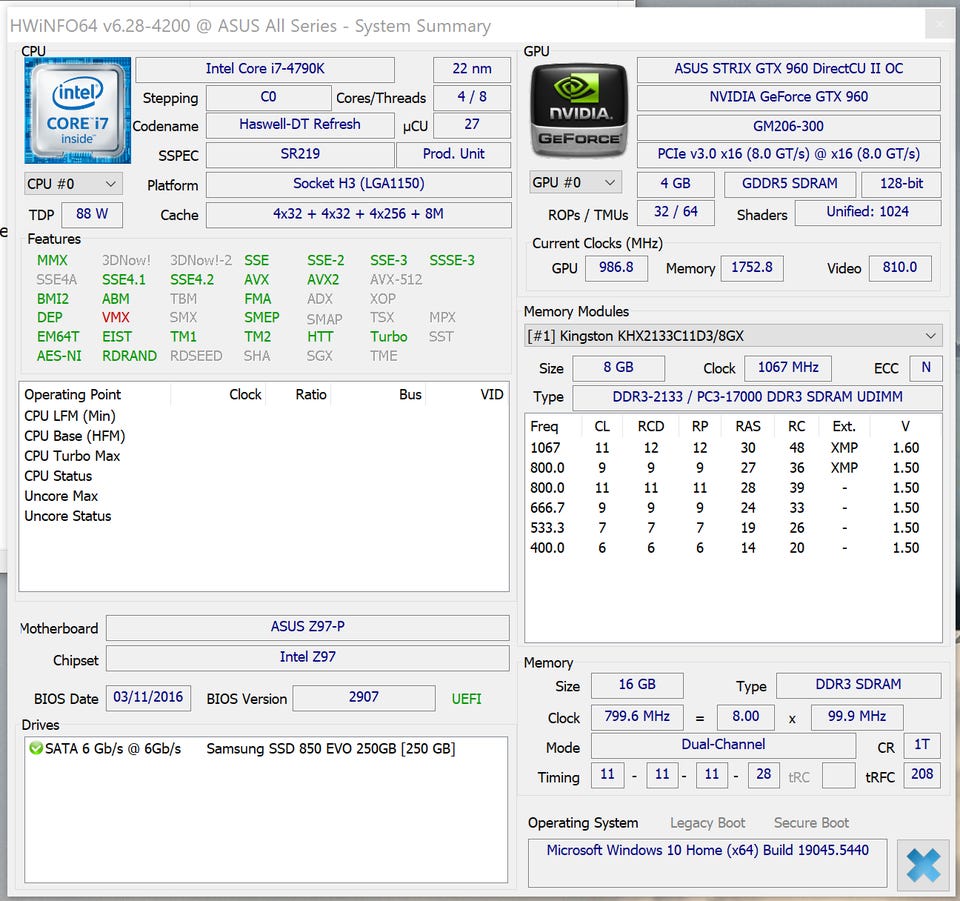Click the module Size 8 GB value
The height and width of the screenshot is (901, 960).
point(618,368)
